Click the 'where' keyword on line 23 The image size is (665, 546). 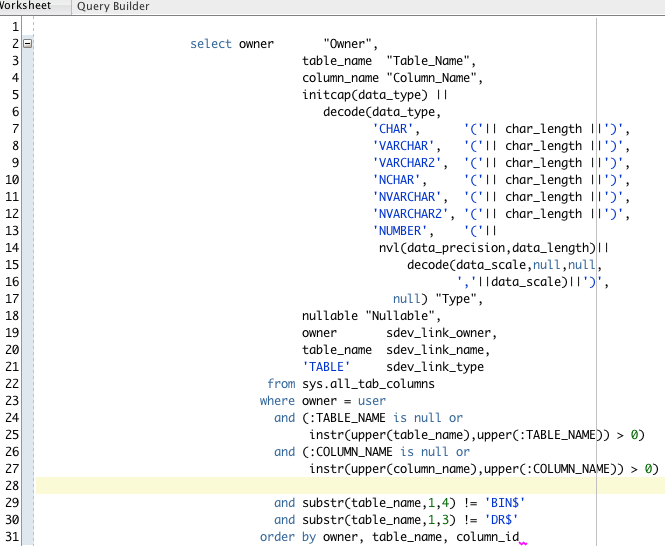[x=277, y=400]
